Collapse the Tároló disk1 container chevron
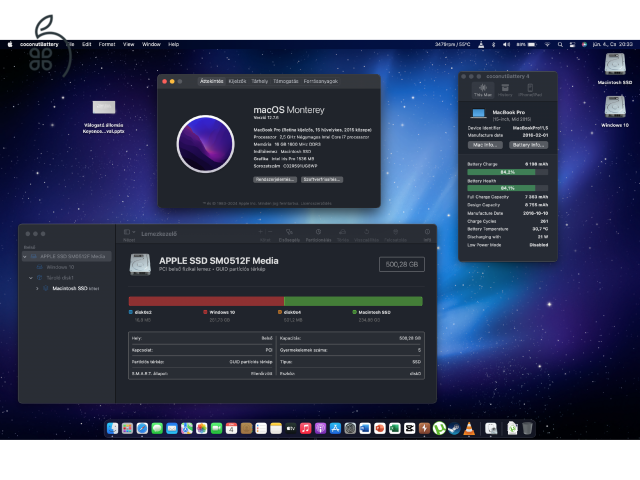 pos(31,278)
